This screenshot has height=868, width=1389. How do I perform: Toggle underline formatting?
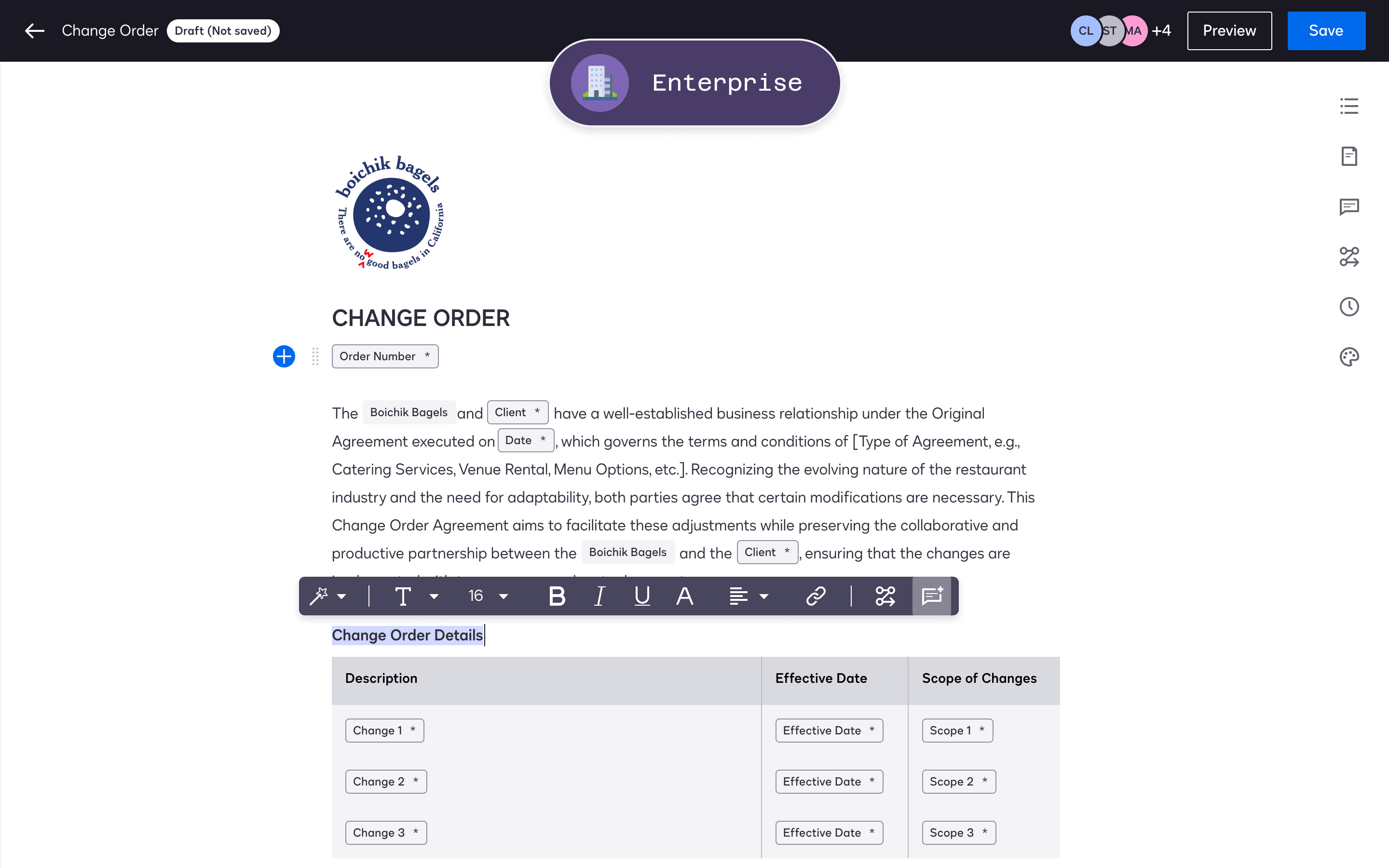coord(642,596)
